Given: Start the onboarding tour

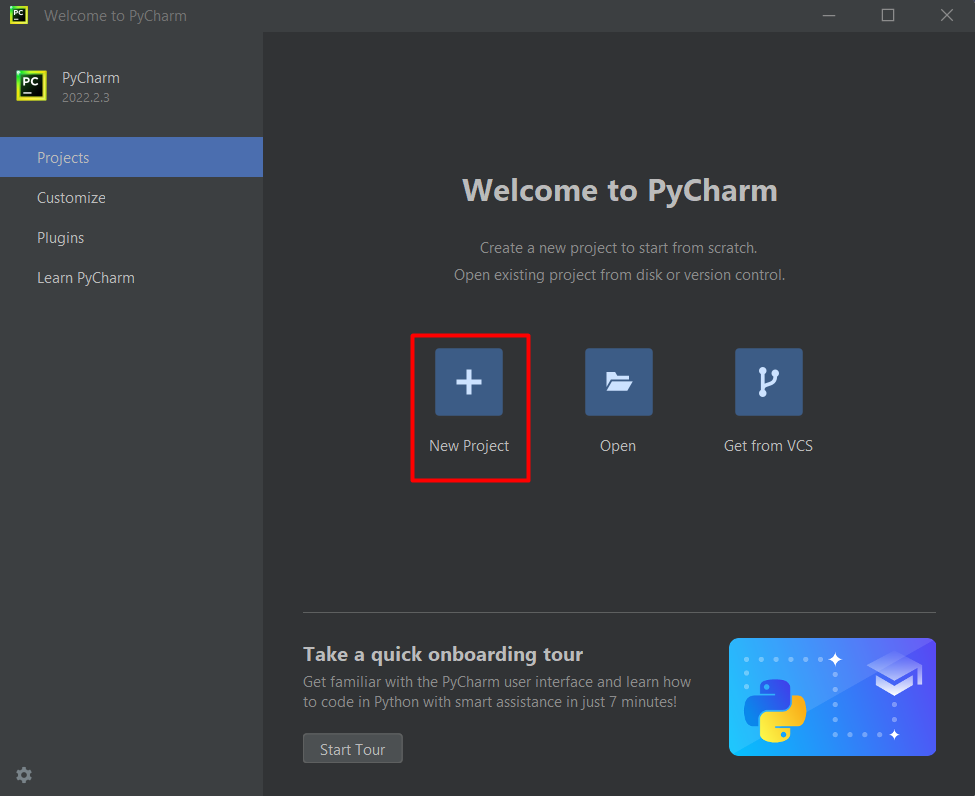Looking at the screenshot, I should click(353, 749).
